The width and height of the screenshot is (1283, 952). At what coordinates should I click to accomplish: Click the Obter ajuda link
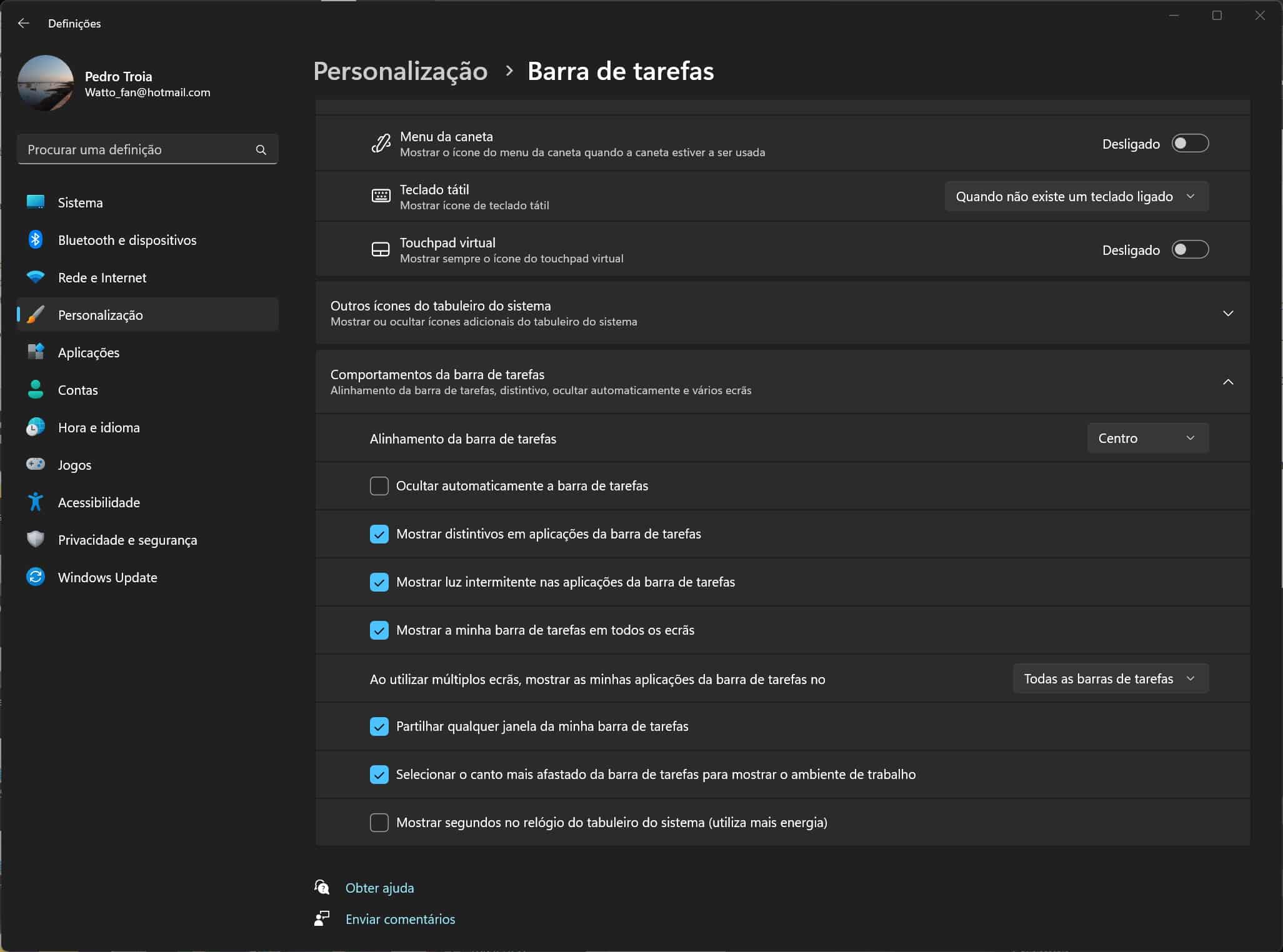(x=379, y=888)
